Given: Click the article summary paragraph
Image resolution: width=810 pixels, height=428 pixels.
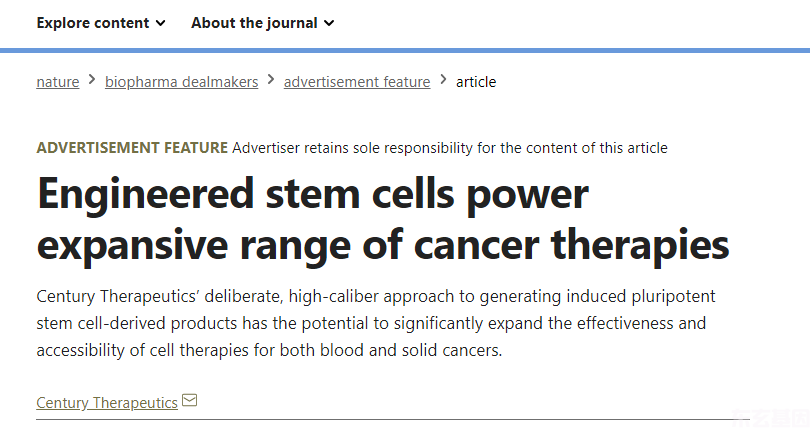Looking at the screenshot, I should click(x=376, y=323).
